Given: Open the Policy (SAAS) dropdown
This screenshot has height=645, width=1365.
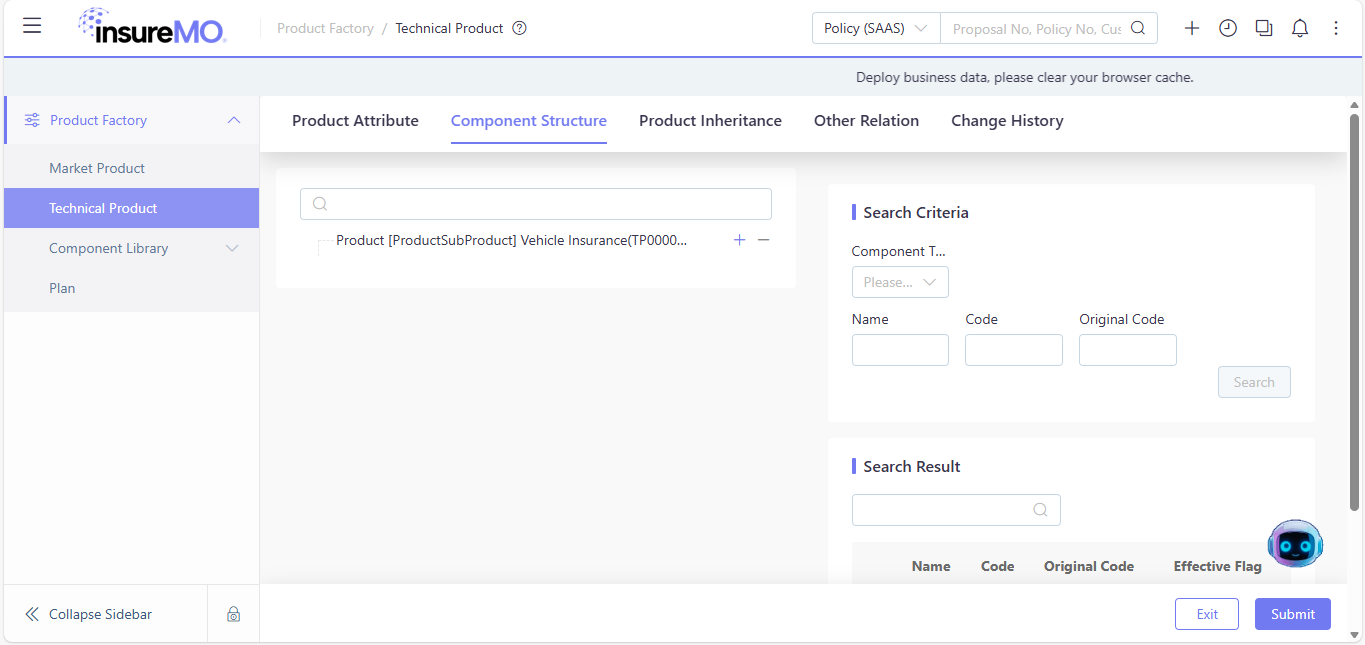Looking at the screenshot, I should click(x=876, y=28).
